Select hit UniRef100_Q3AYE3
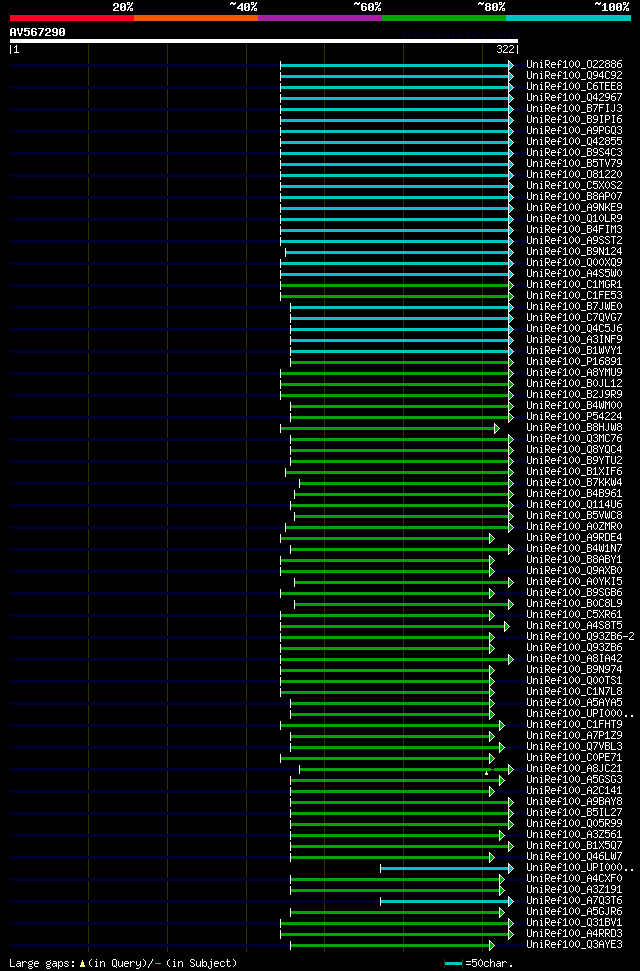The height and width of the screenshot is (971, 640). tap(574, 944)
